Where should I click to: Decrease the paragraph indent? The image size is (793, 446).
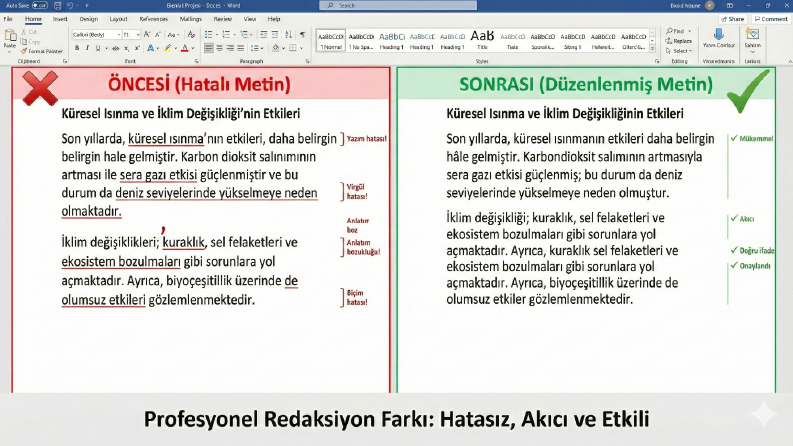click(x=263, y=34)
